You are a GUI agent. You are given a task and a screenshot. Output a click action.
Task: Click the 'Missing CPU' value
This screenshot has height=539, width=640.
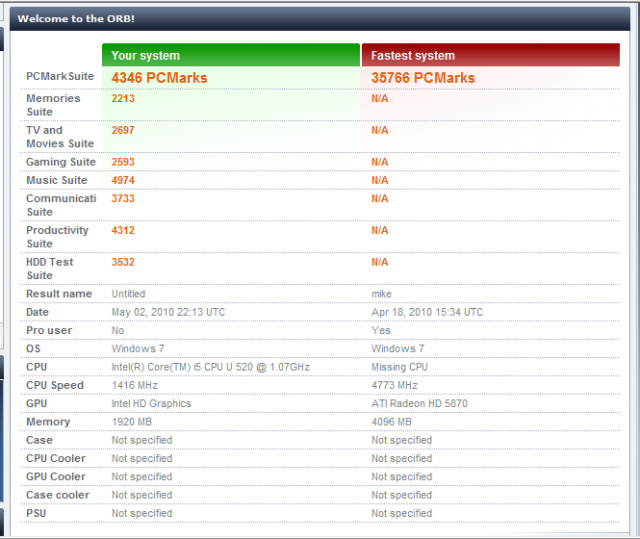(x=399, y=367)
